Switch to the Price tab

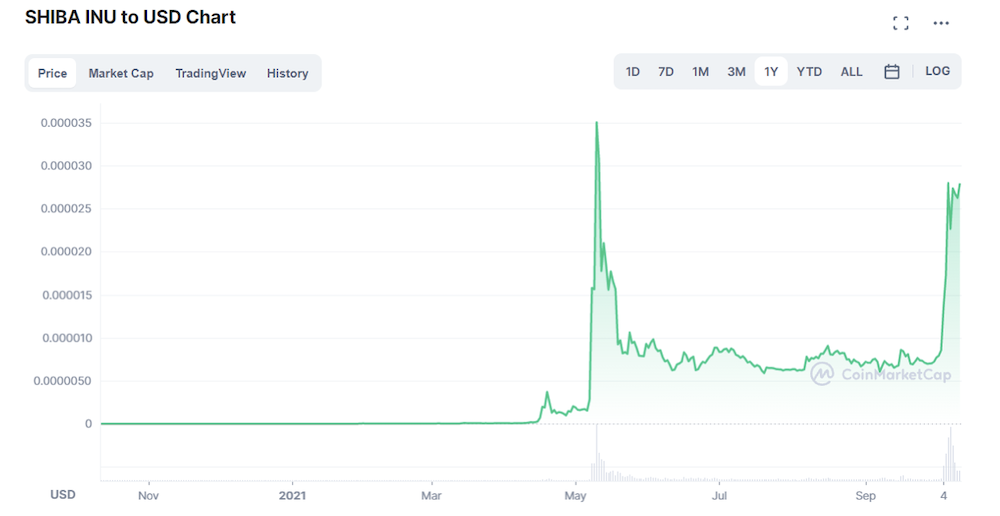tap(52, 73)
